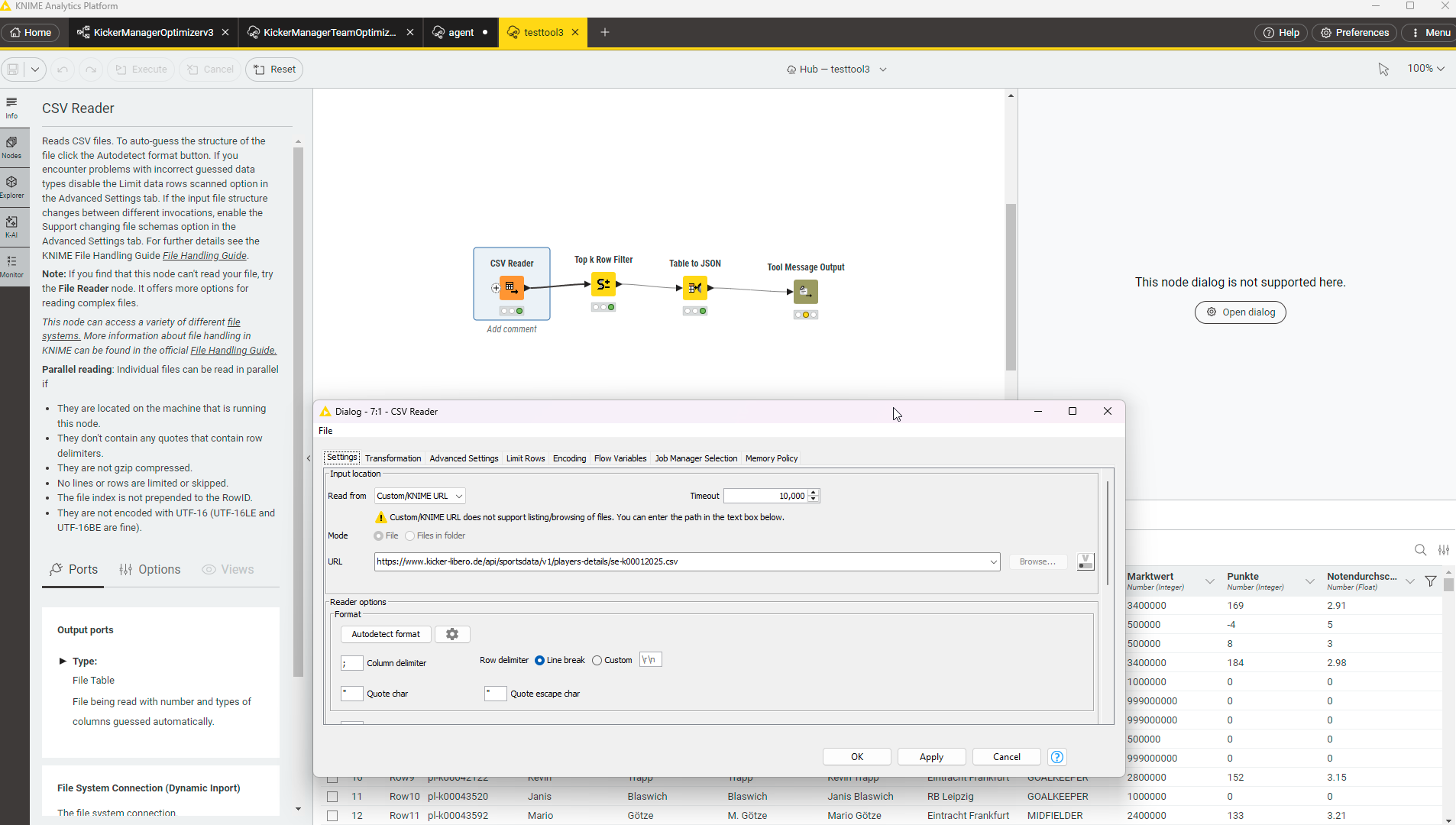This screenshot has width=1456, height=825.
Task: Click the node description scrollbar
Action: click(298, 411)
